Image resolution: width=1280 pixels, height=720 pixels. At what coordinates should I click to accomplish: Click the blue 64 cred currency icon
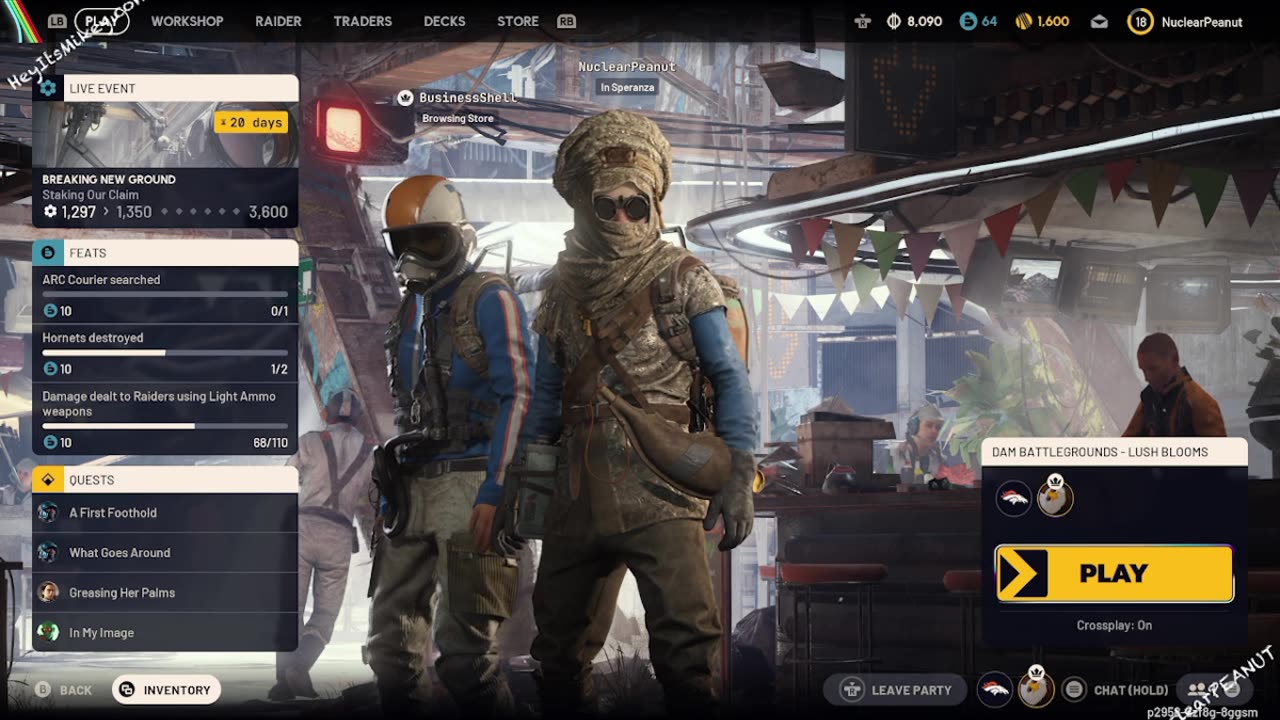pos(967,21)
